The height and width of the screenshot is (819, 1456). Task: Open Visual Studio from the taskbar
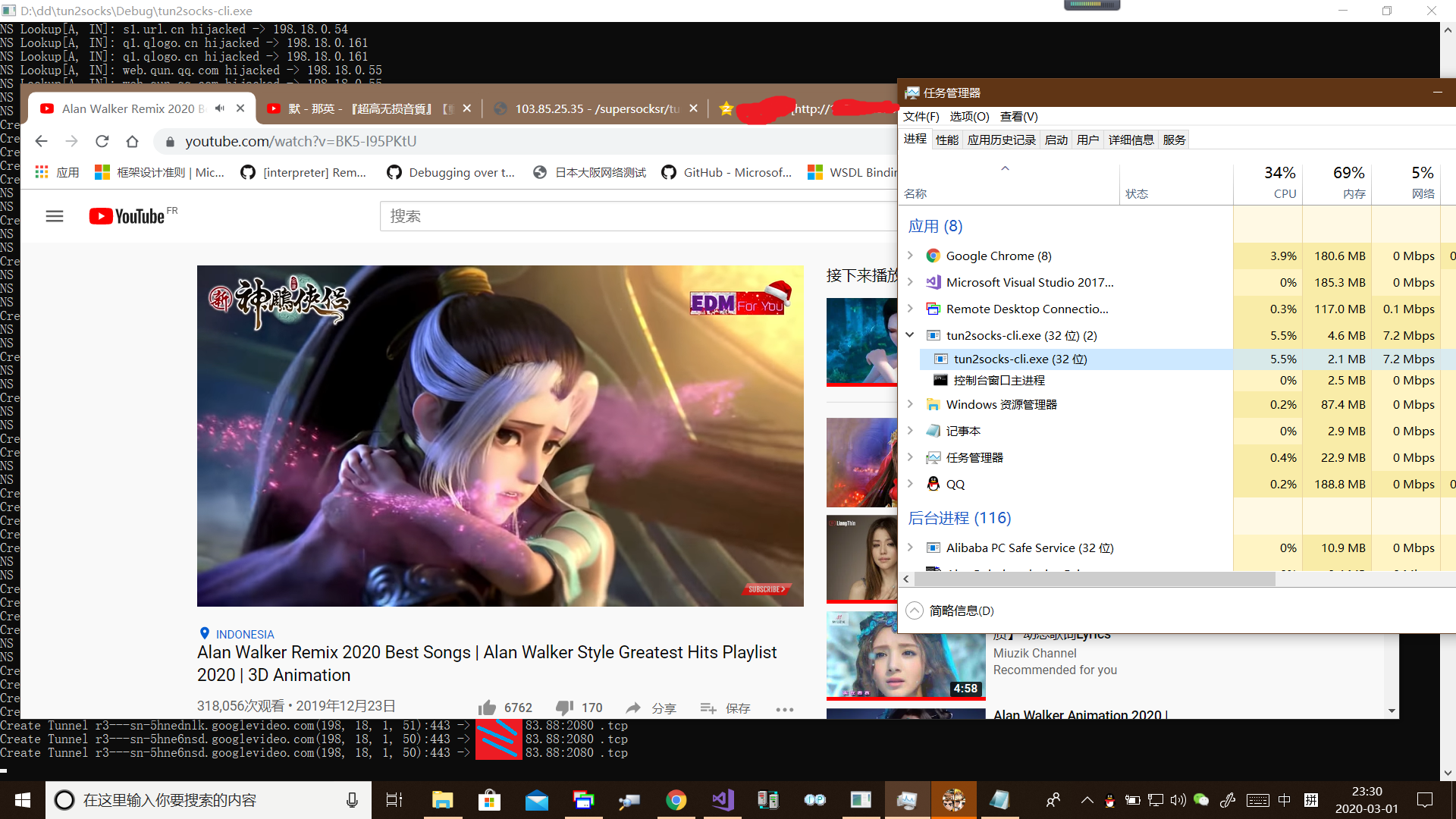pyautogui.click(x=722, y=800)
